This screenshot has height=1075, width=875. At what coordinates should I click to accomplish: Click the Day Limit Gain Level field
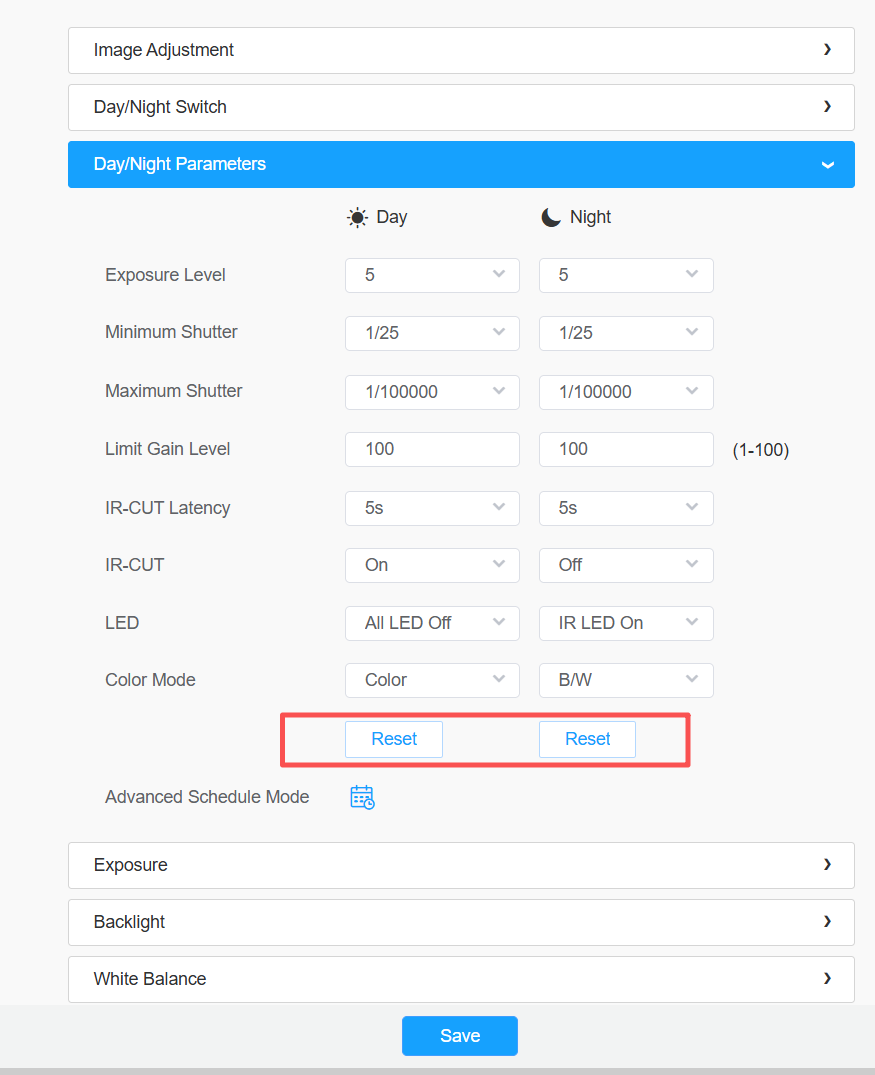(x=432, y=449)
